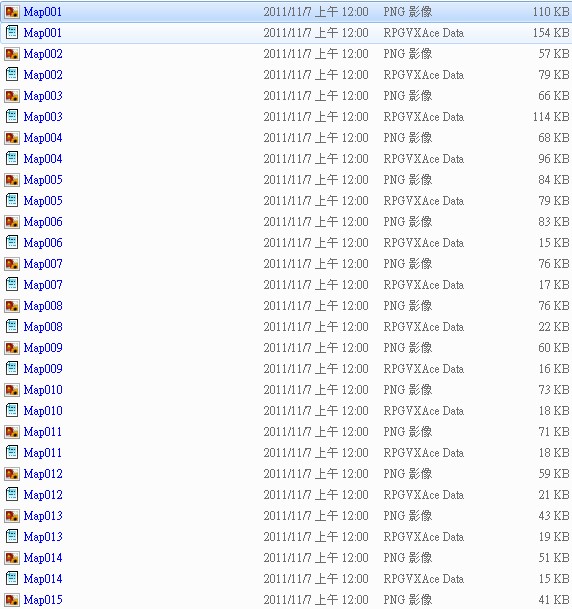The width and height of the screenshot is (572, 609).
Task: Select the Map003 RPGVXAce Data icon
Action: click(x=12, y=117)
